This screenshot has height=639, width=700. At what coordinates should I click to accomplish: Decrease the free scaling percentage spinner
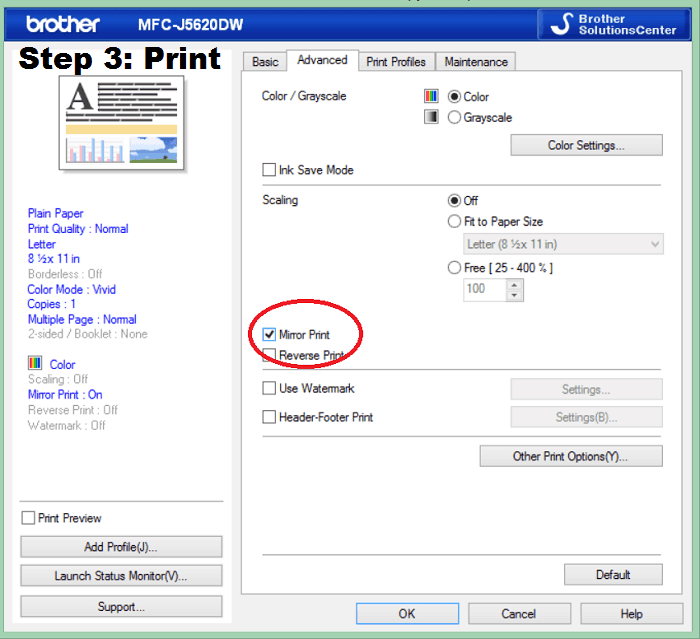(514, 296)
